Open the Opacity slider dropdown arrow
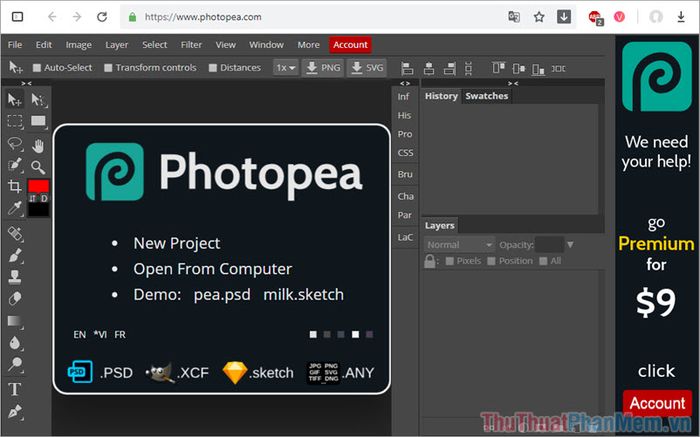 (570, 245)
